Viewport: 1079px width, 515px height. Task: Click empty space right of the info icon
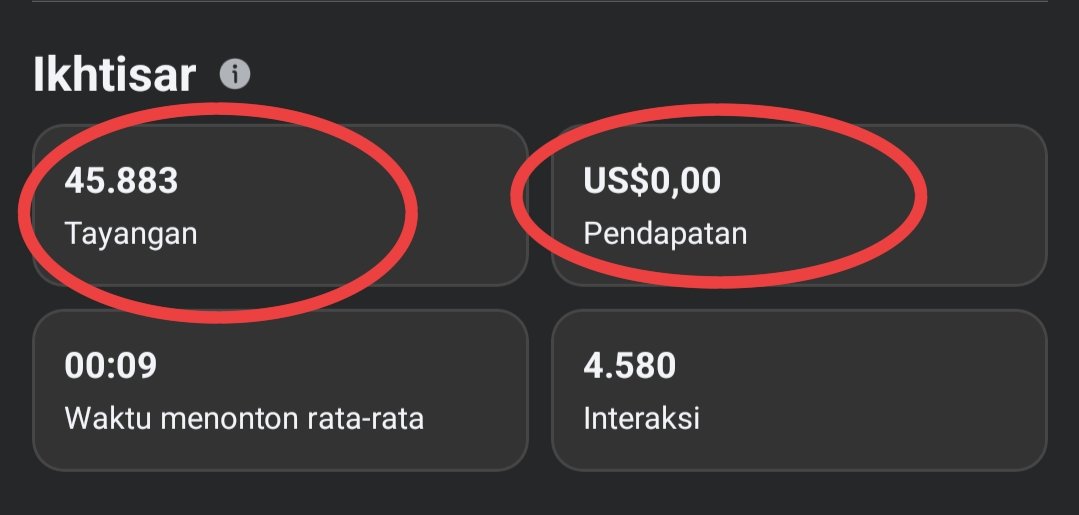(600, 75)
